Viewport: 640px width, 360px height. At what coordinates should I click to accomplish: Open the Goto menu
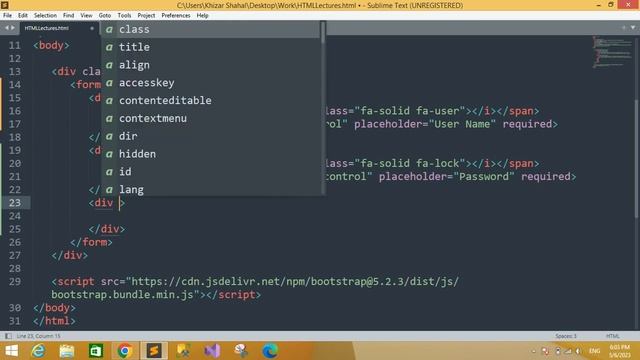[104, 16]
